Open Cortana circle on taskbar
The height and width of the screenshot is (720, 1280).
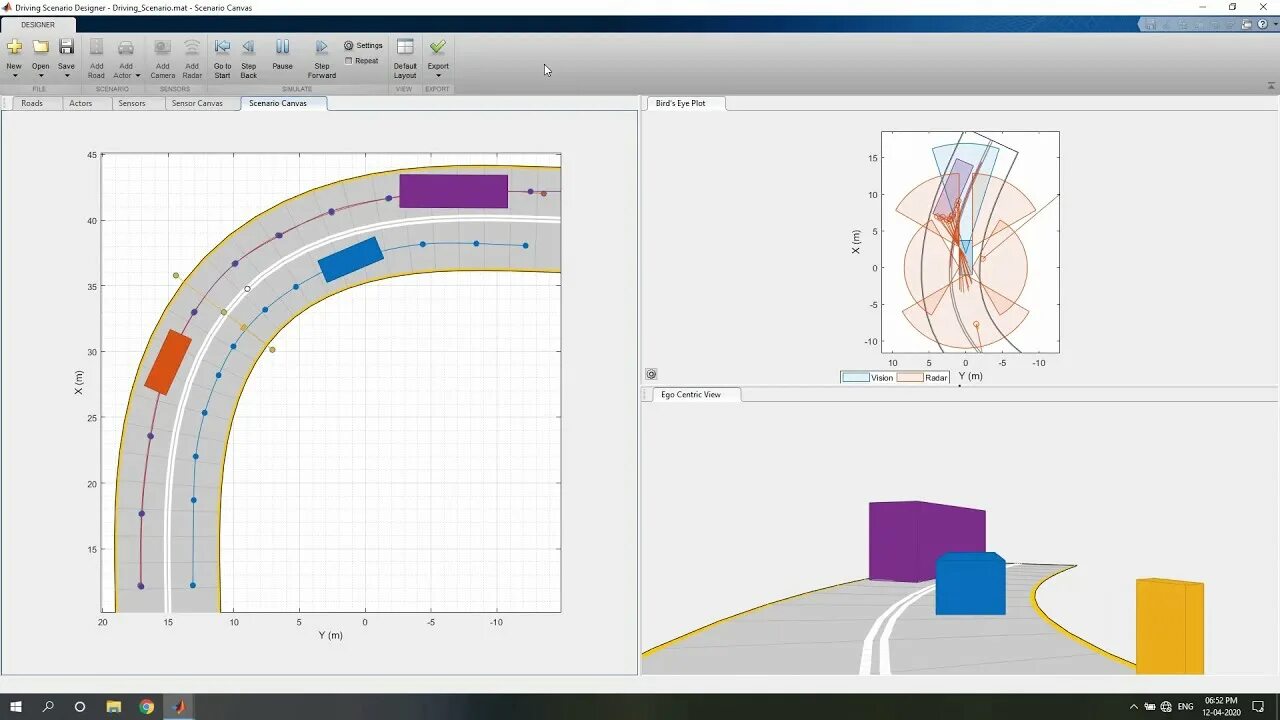(x=80, y=707)
